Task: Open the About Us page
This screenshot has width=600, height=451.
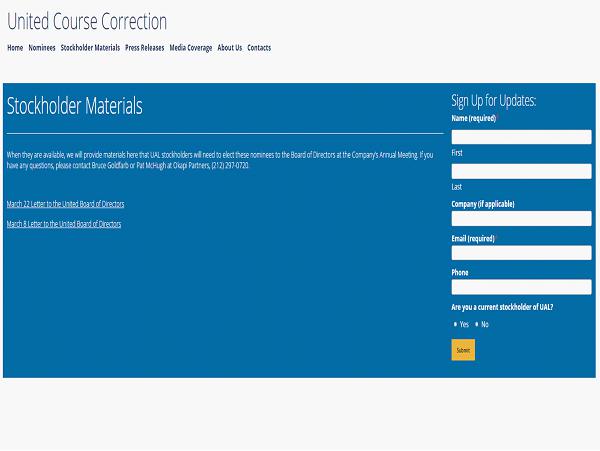Action: pos(230,48)
